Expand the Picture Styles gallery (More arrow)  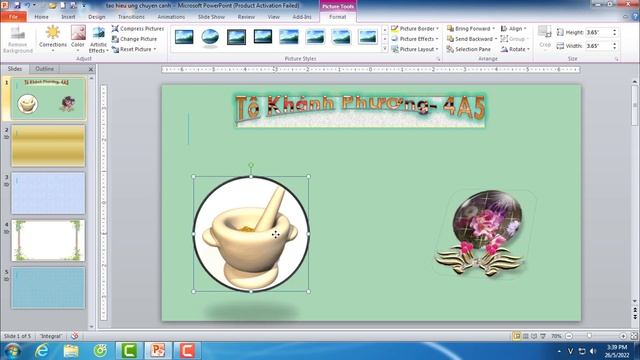click(384, 49)
